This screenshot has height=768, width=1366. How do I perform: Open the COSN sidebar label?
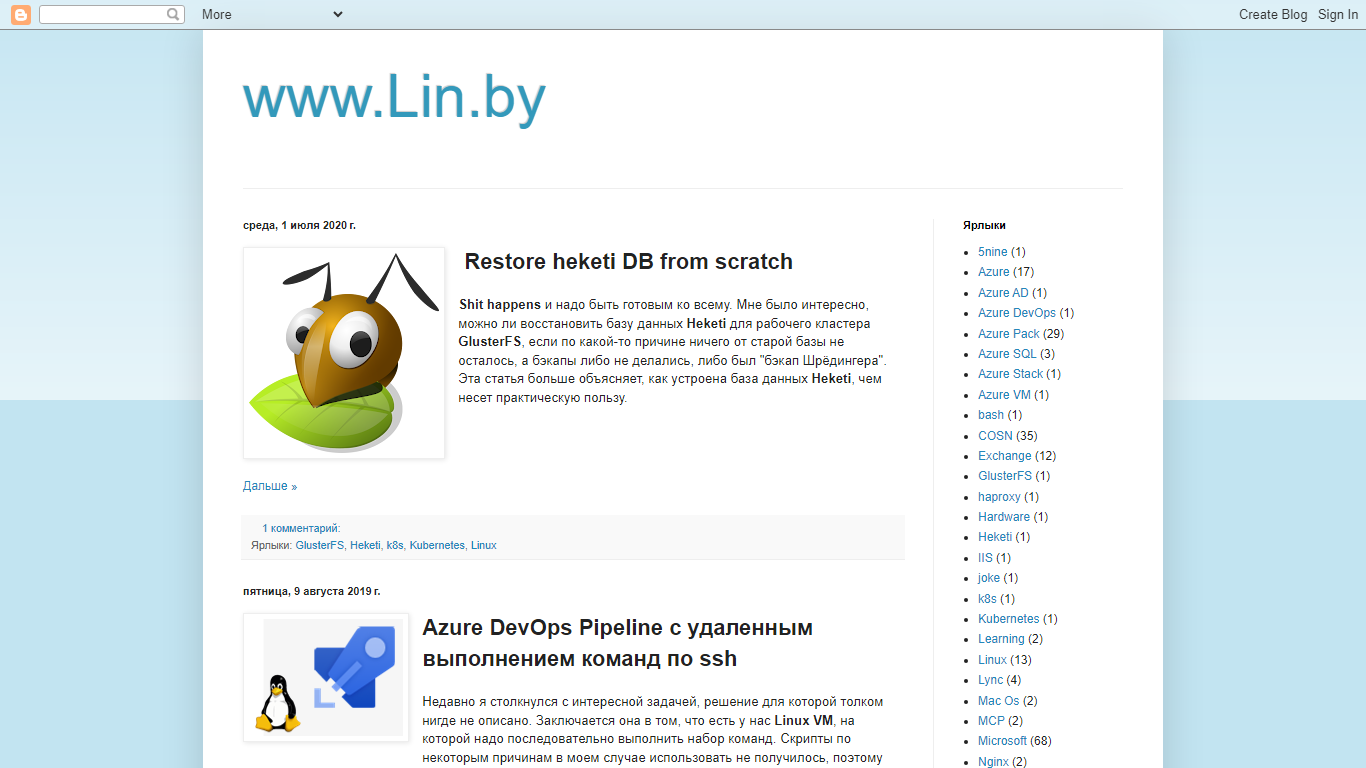point(995,436)
